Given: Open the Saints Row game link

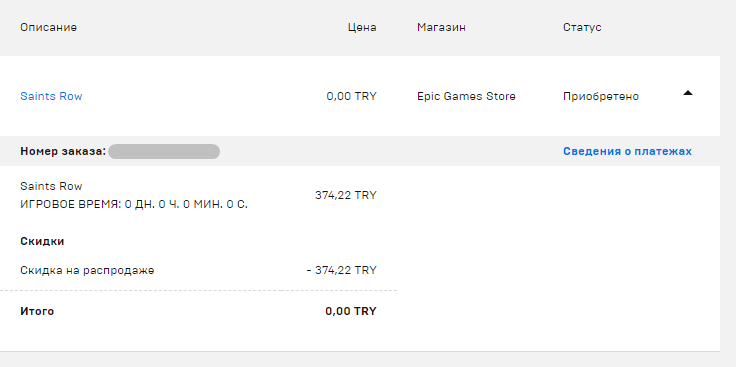Looking at the screenshot, I should click(x=51, y=96).
